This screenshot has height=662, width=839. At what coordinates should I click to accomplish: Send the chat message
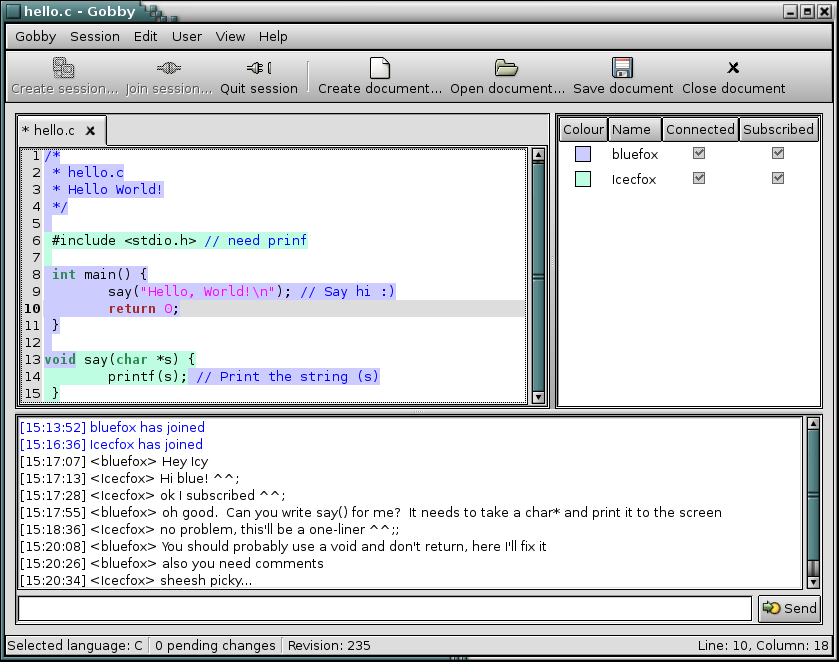click(x=789, y=608)
